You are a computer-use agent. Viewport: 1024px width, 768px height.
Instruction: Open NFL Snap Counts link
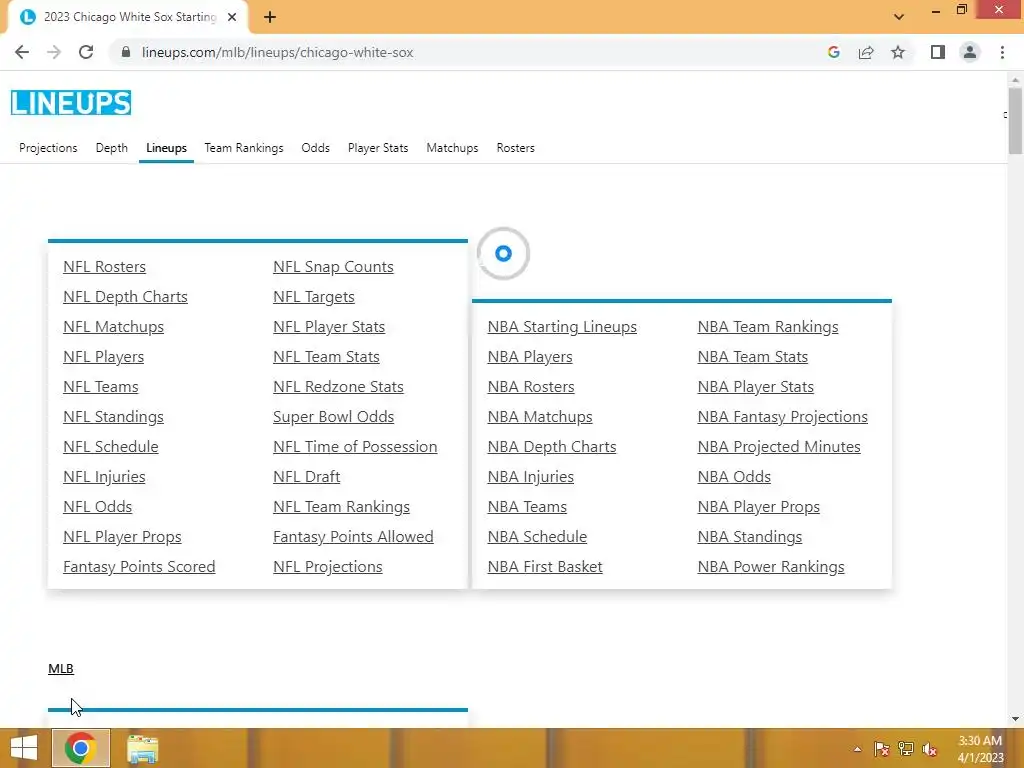[x=333, y=266]
